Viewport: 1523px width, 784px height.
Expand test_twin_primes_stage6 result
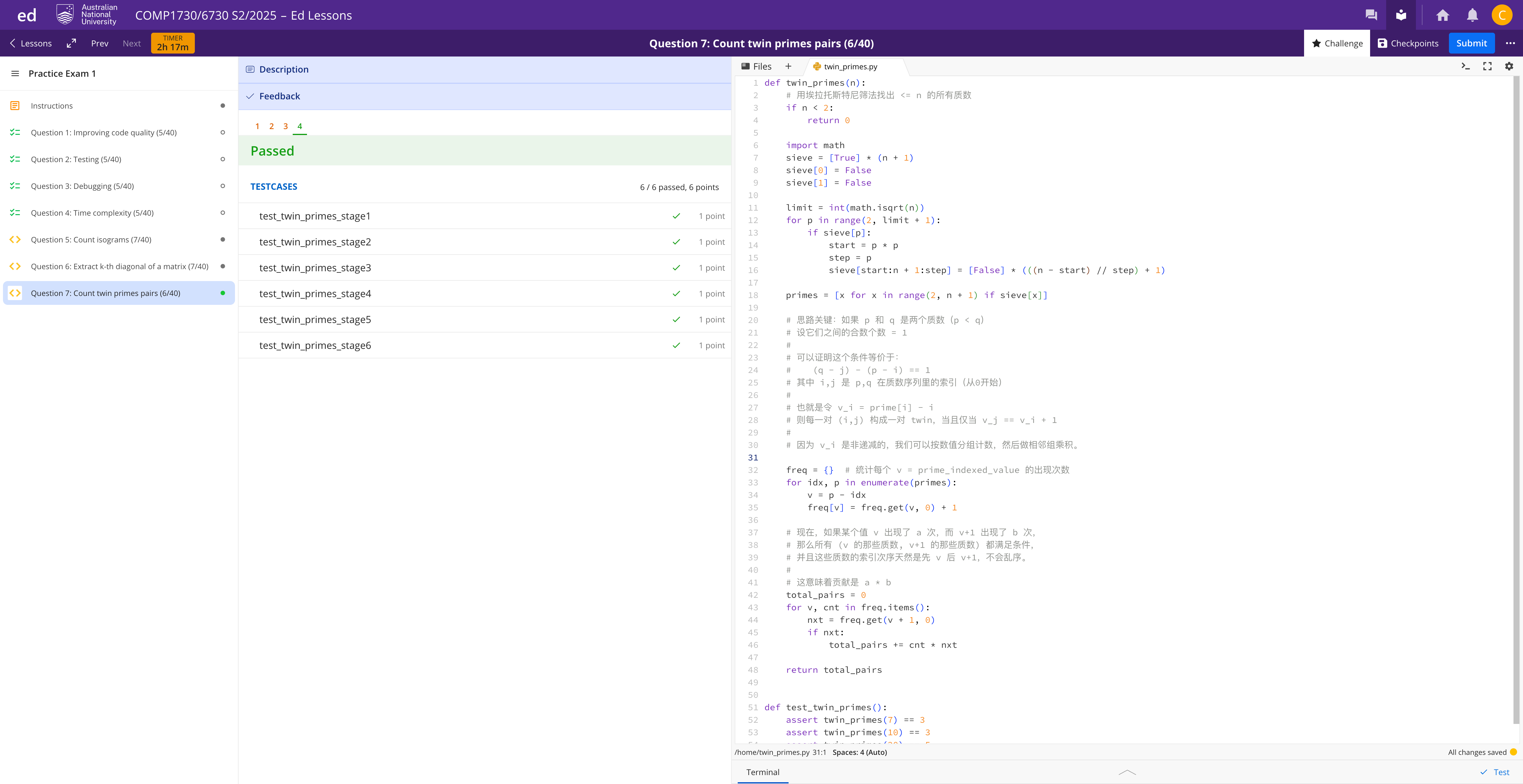click(485, 345)
